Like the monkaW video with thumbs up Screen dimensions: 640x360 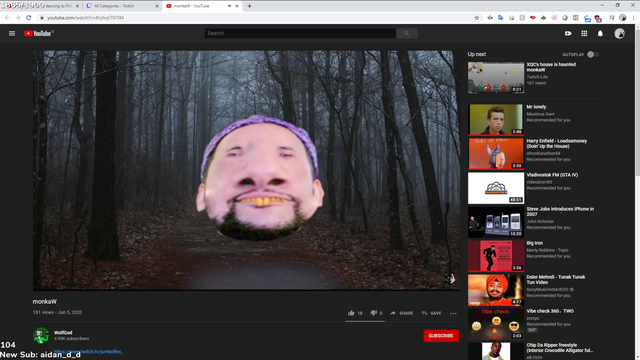tap(351, 313)
